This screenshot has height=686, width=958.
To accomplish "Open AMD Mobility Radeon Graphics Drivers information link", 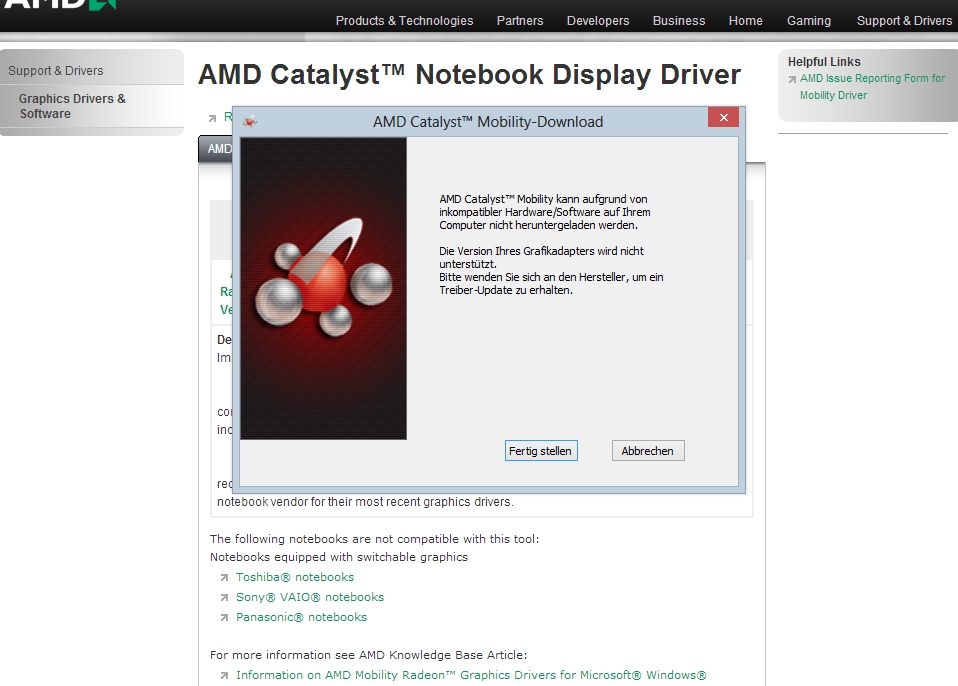I will [x=471, y=675].
